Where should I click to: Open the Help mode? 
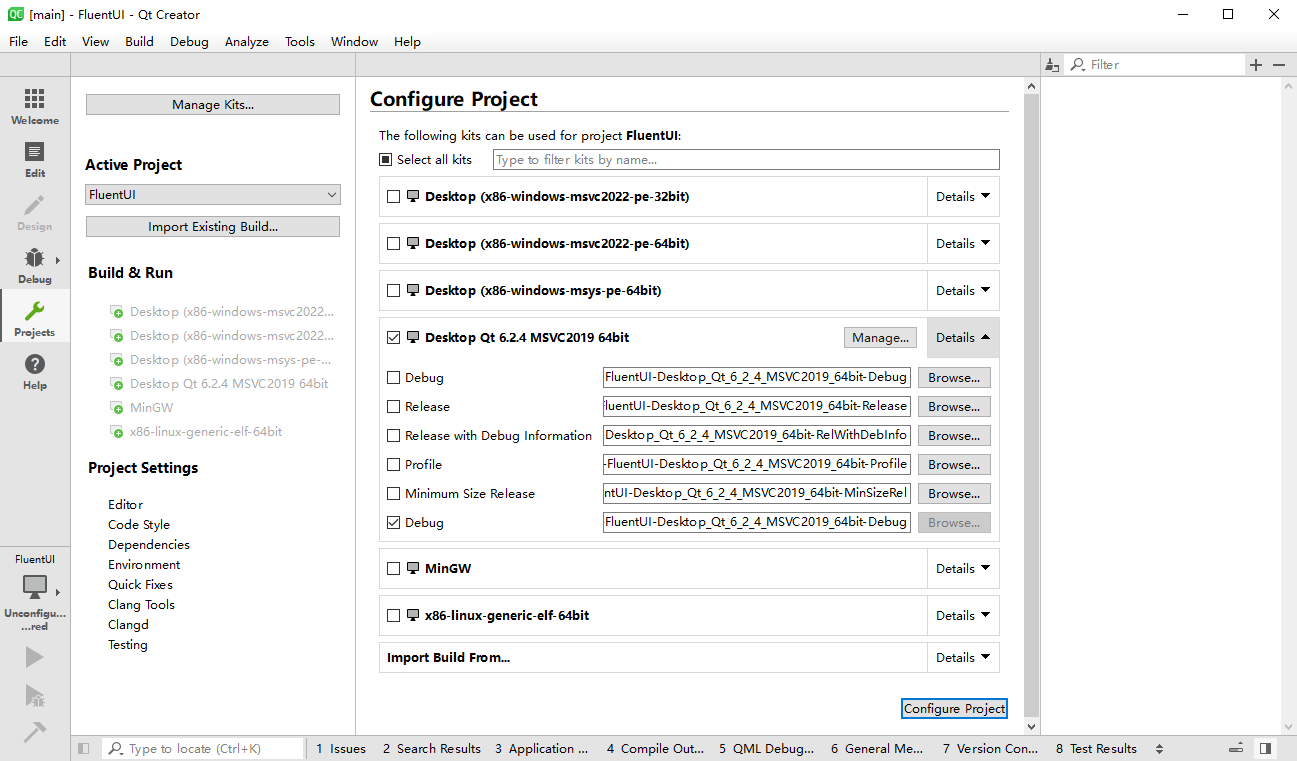pyautogui.click(x=35, y=370)
